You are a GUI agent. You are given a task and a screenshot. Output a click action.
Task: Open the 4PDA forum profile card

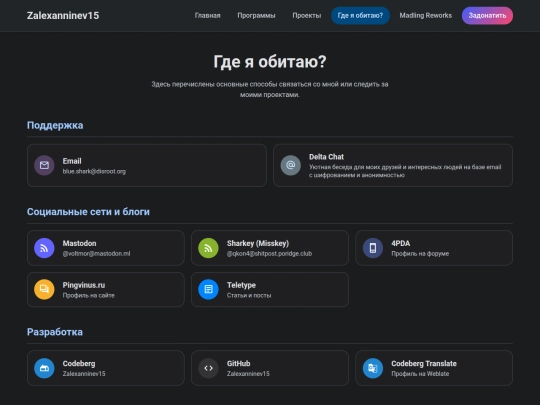[x=434, y=248]
